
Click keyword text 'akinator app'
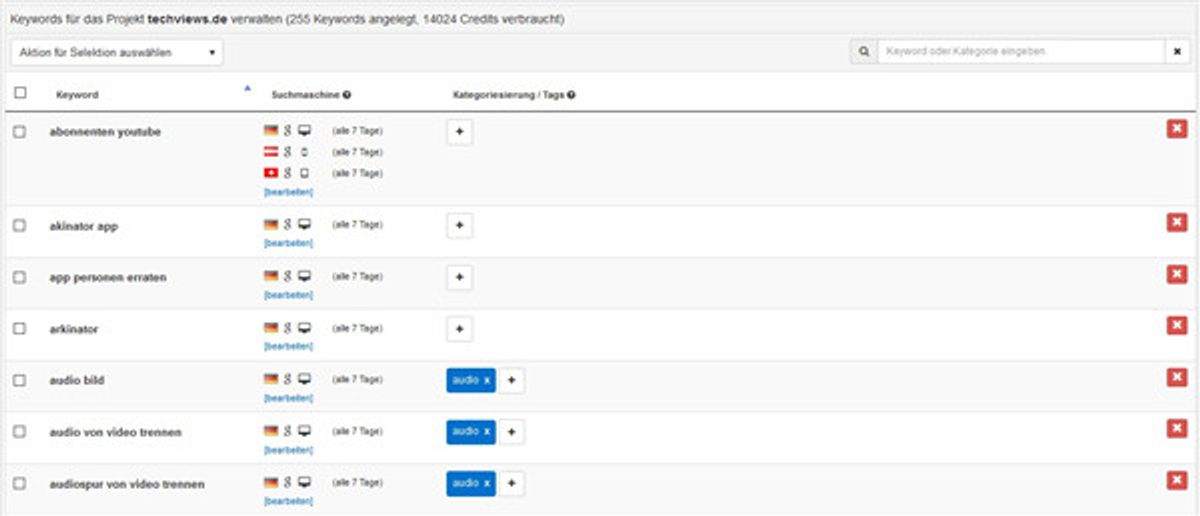(83, 226)
